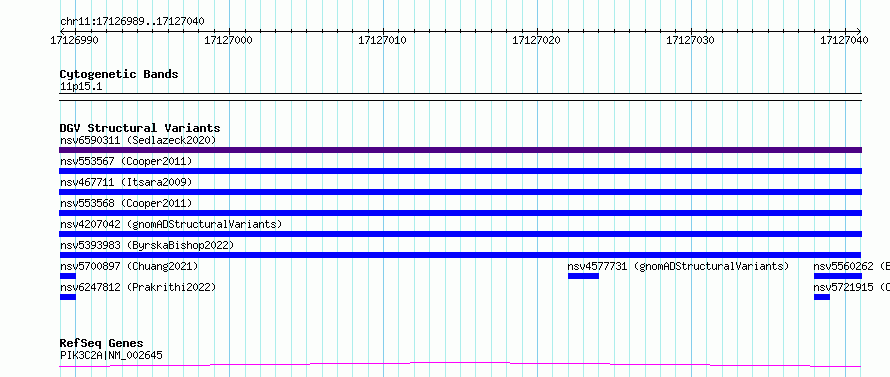890x377 pixels.
Task: Open the DGV Structural Variants track title
Action: click(x=140, y=128)
